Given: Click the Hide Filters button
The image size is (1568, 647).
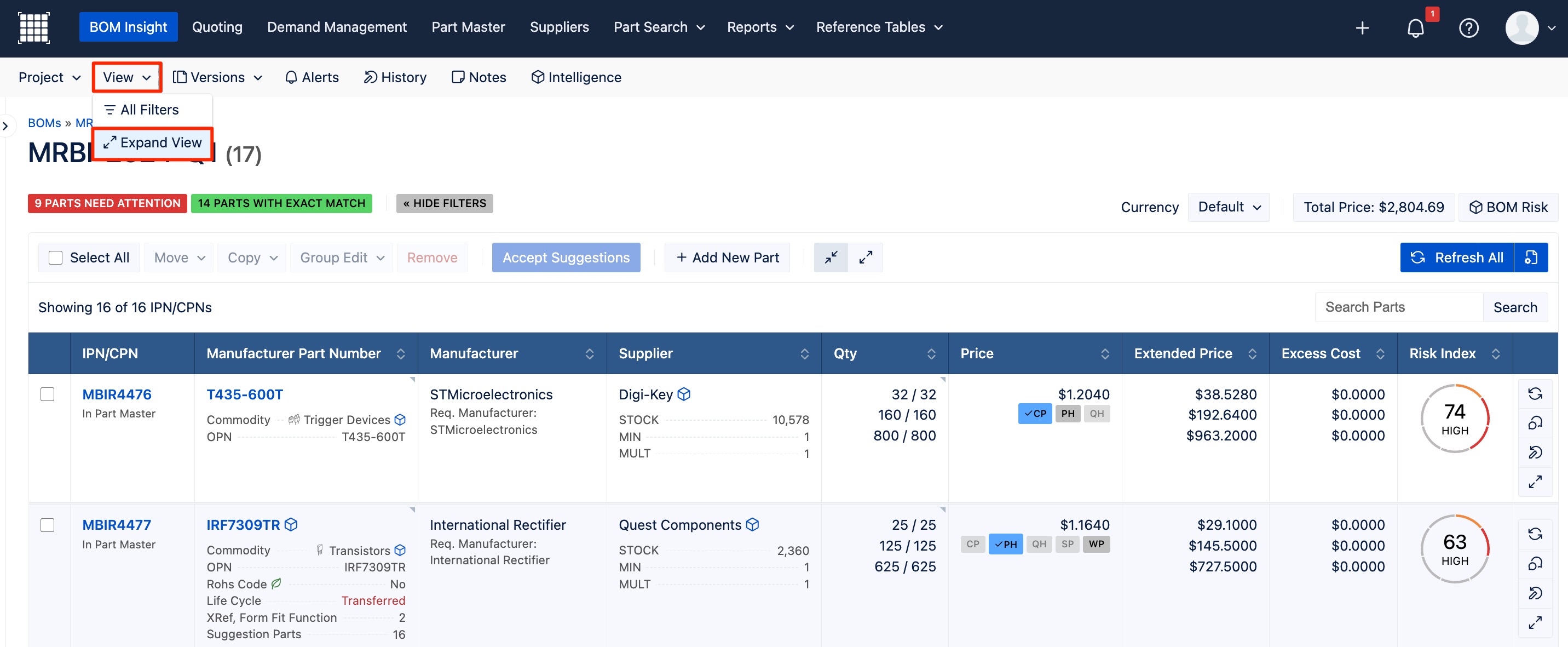Looking at the screenshot, I should pos(445,203).
